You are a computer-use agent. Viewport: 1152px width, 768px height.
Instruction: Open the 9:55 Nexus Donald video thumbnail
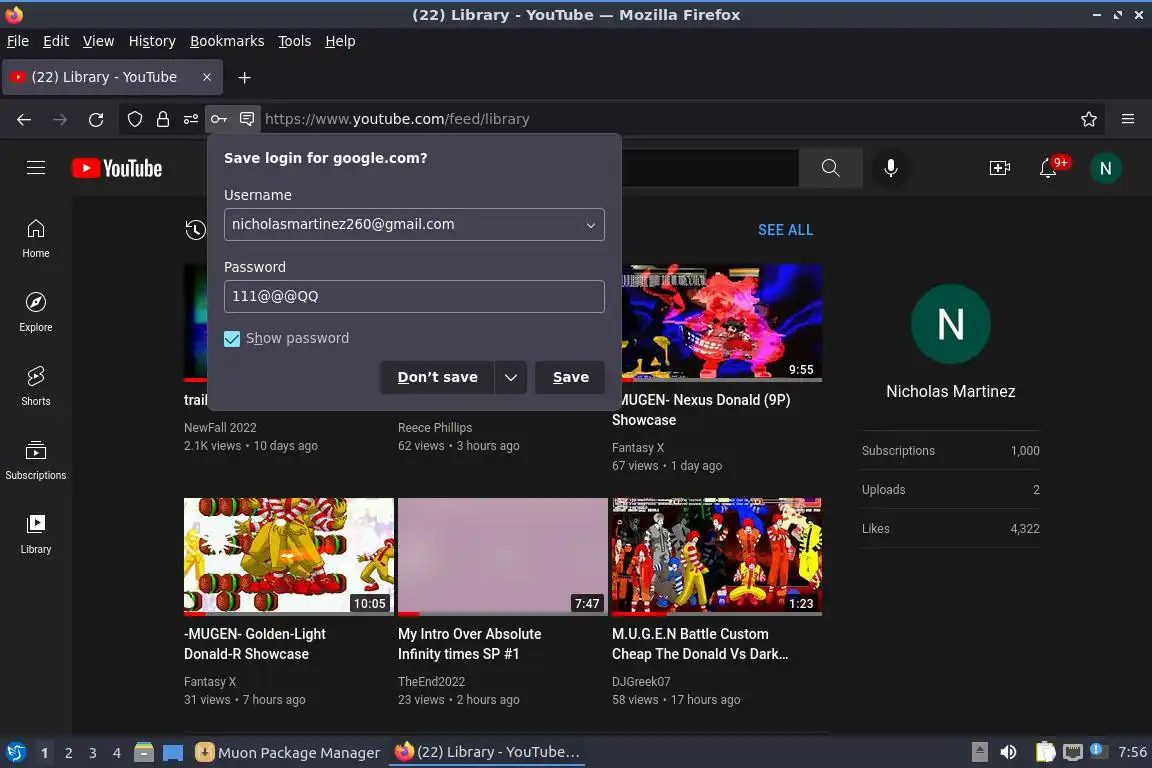pyautogui.click(x=721, y=323)
